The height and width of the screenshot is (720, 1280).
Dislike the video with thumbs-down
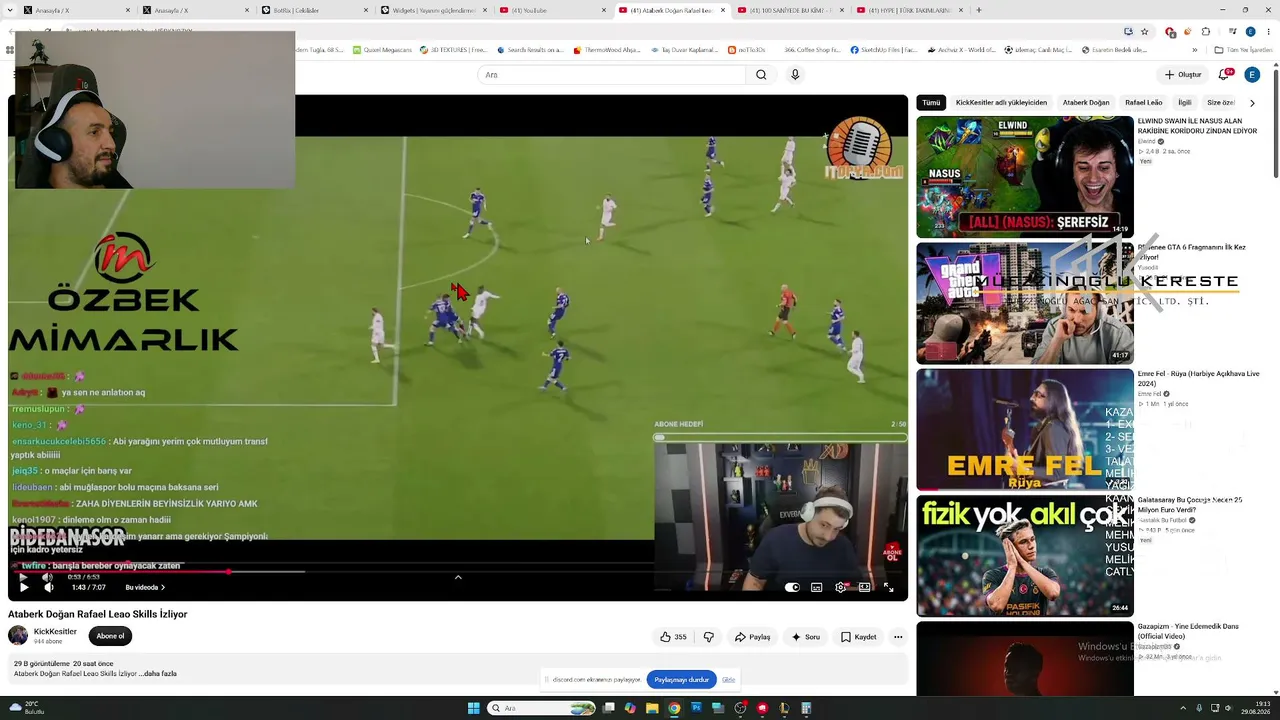[x=709, y=637]
